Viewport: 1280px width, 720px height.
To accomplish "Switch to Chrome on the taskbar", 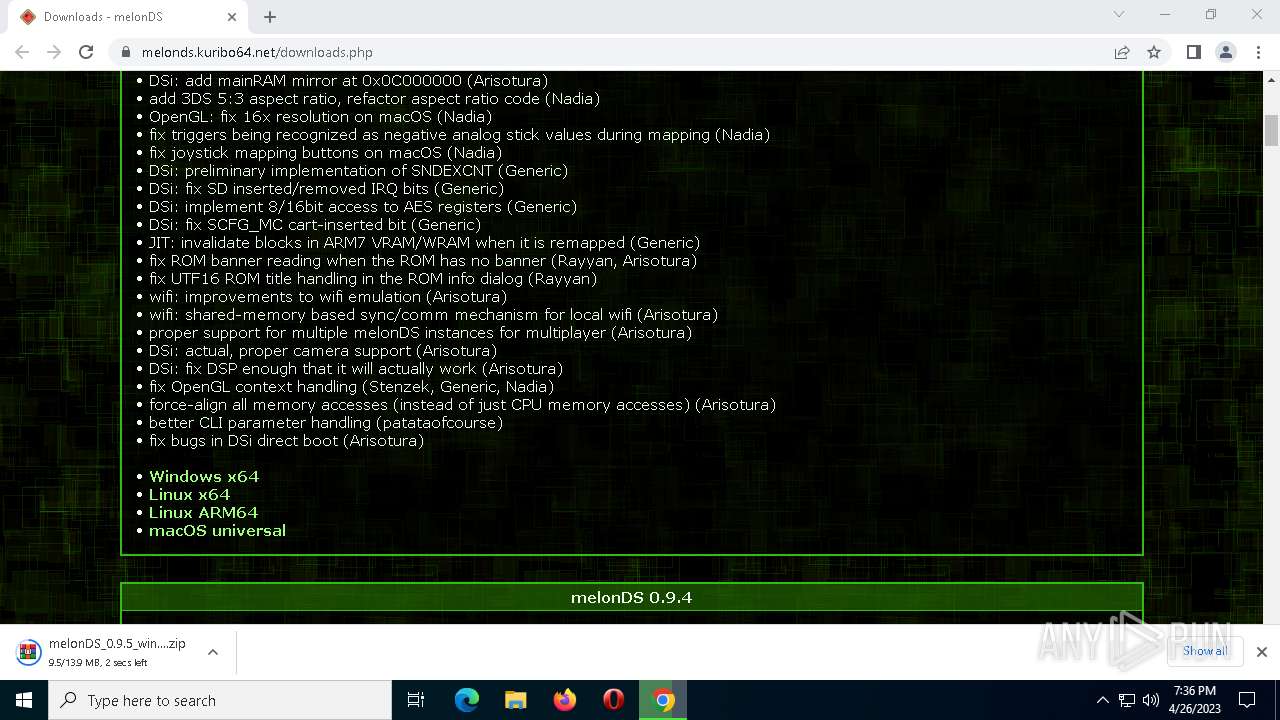I will (663, 700).
